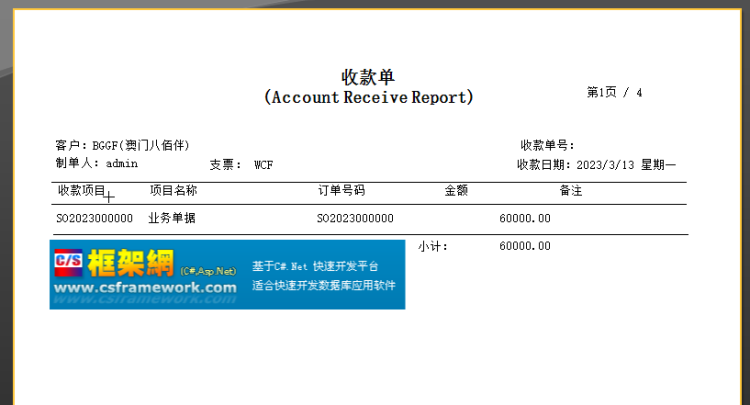The width and height of the screenshot is (750, 405).
Task: Open the www.csframework.com website link
Action: (x=145, y=288)
